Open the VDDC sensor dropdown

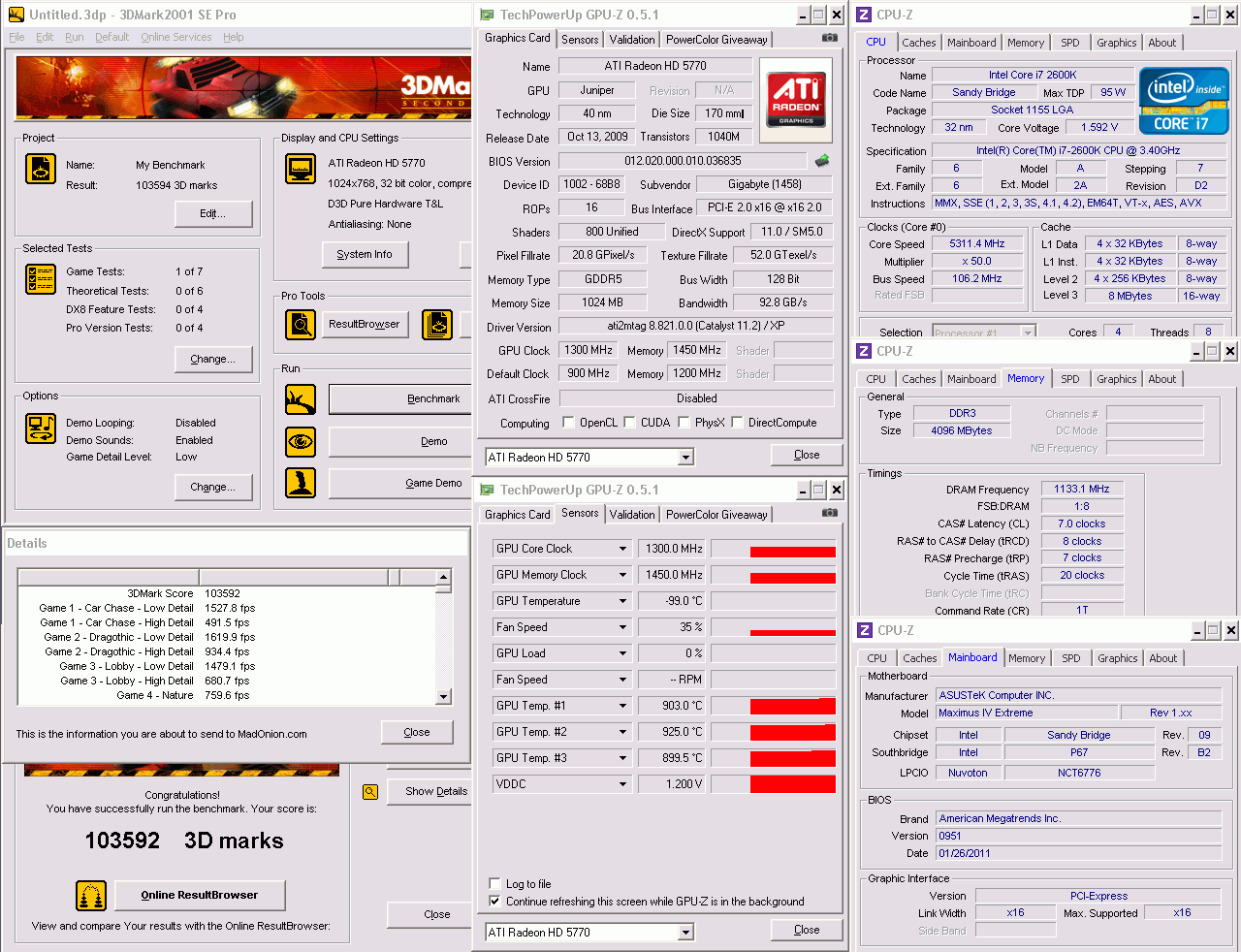pyautogui.click(x=622, y=784)
